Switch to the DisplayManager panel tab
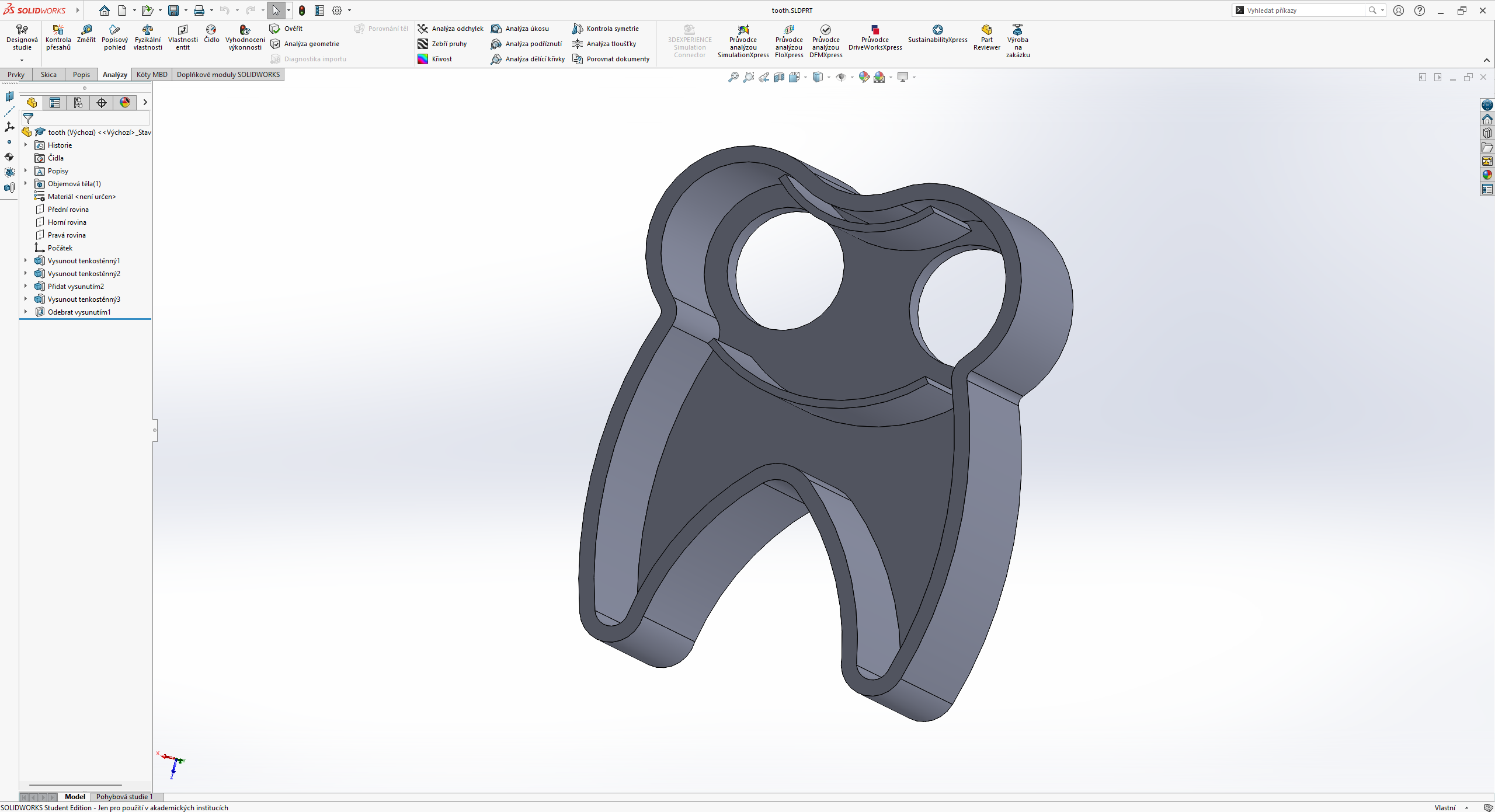 [125, 103]
